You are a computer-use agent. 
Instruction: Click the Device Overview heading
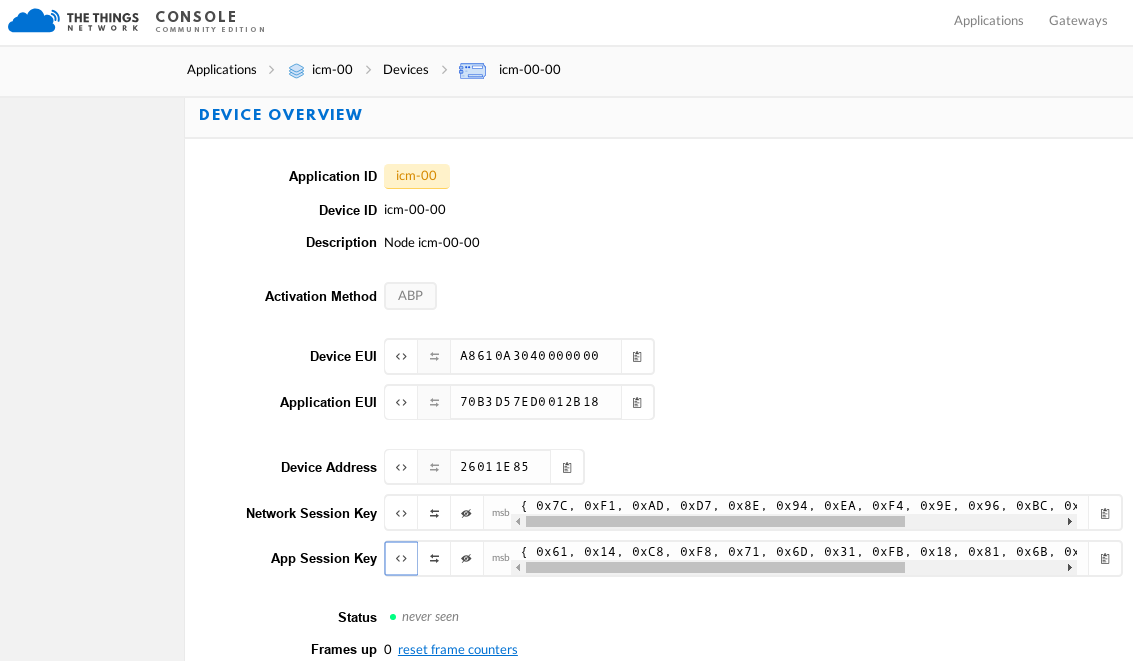(280, 115)
